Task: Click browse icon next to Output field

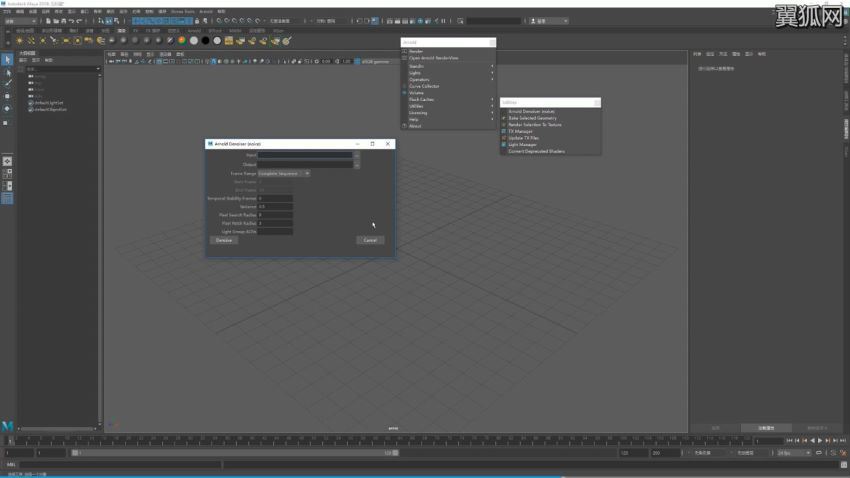Action: point(356,164)
